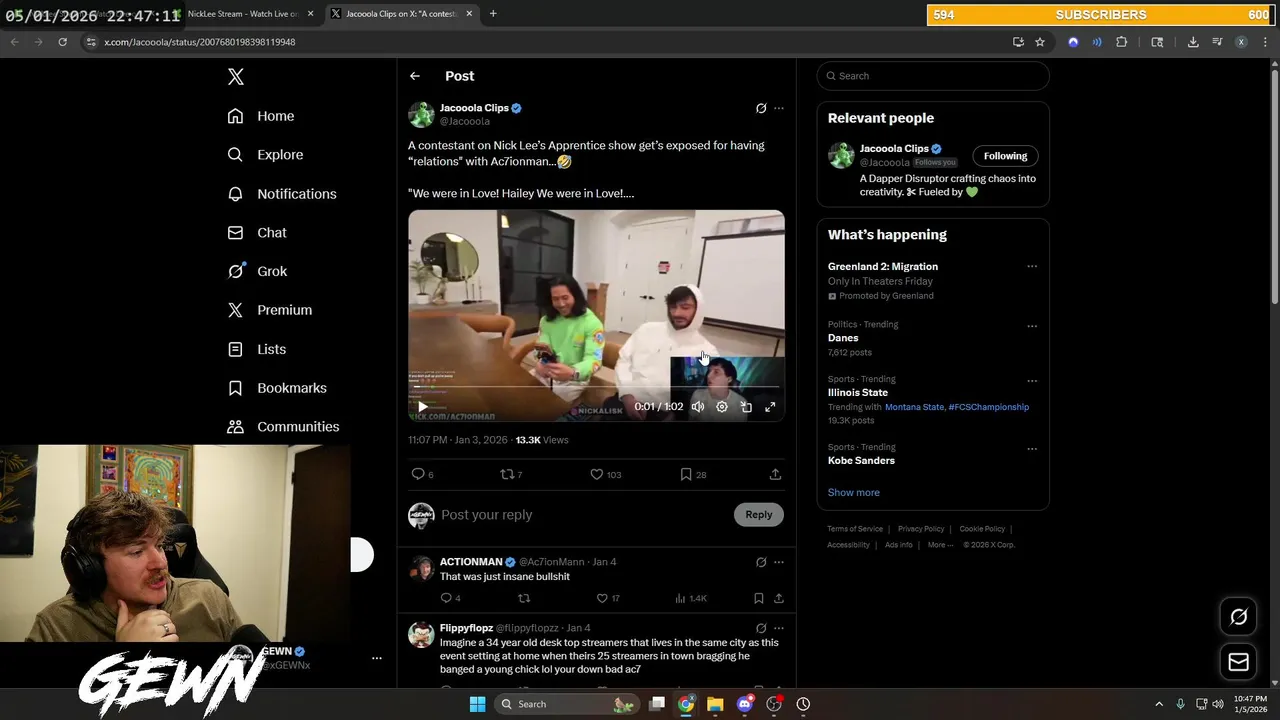Bookmark the post with 28 bookmarks
This screenshot has height=720, width=1280.
click(x=693, y=474)
